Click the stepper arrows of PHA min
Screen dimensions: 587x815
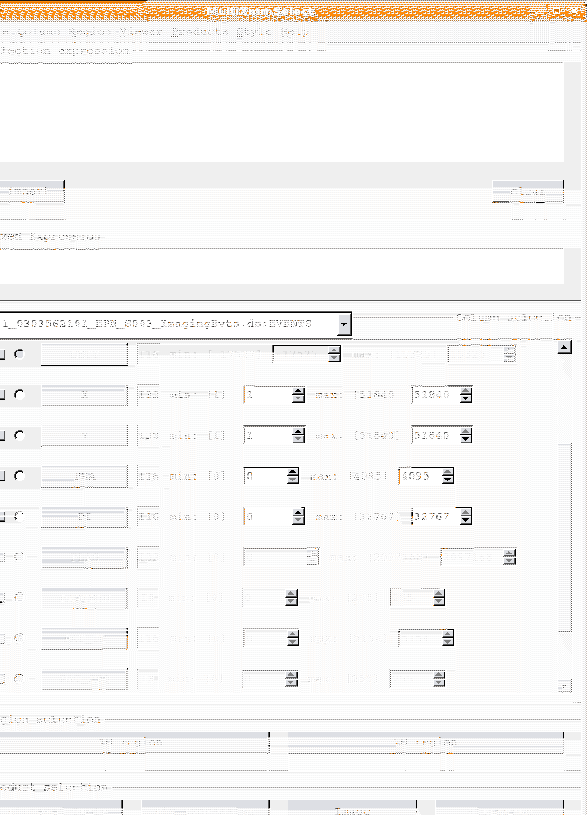coord(293,476)
